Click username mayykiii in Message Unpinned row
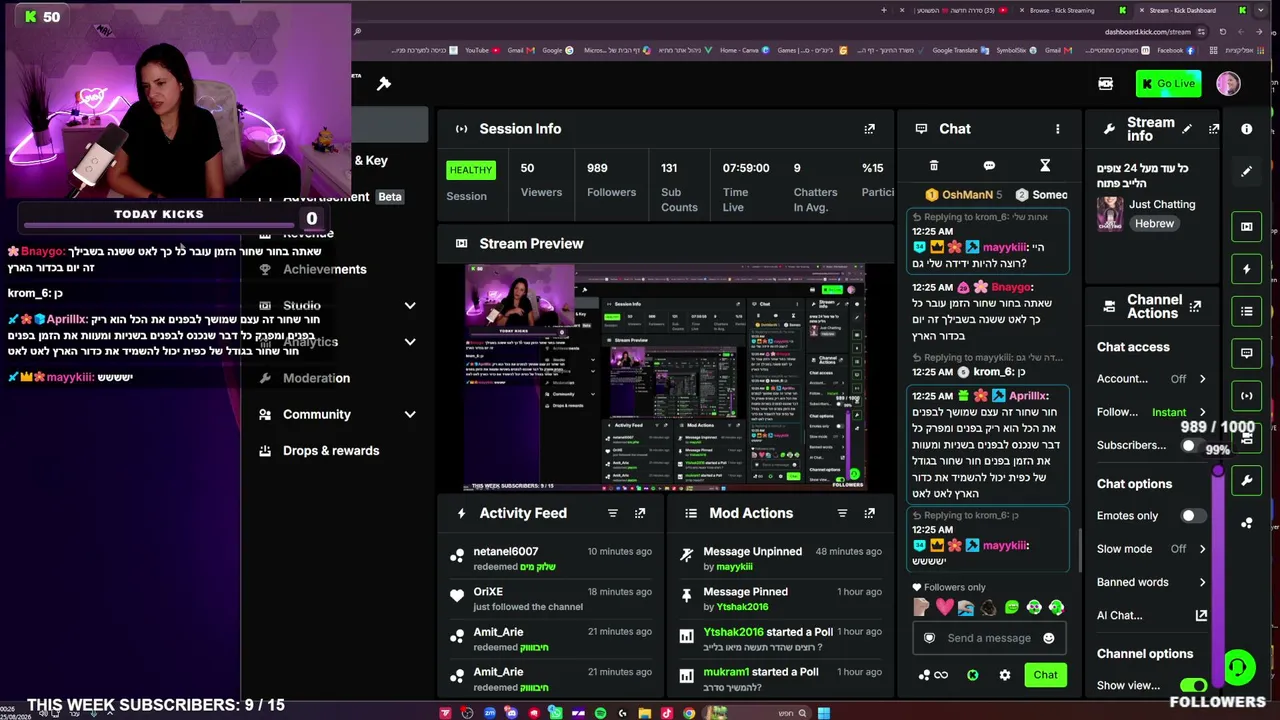Image resolution: width=1280 pixels, height=720 pixels. pyautogui.click(x=734, y=567)
